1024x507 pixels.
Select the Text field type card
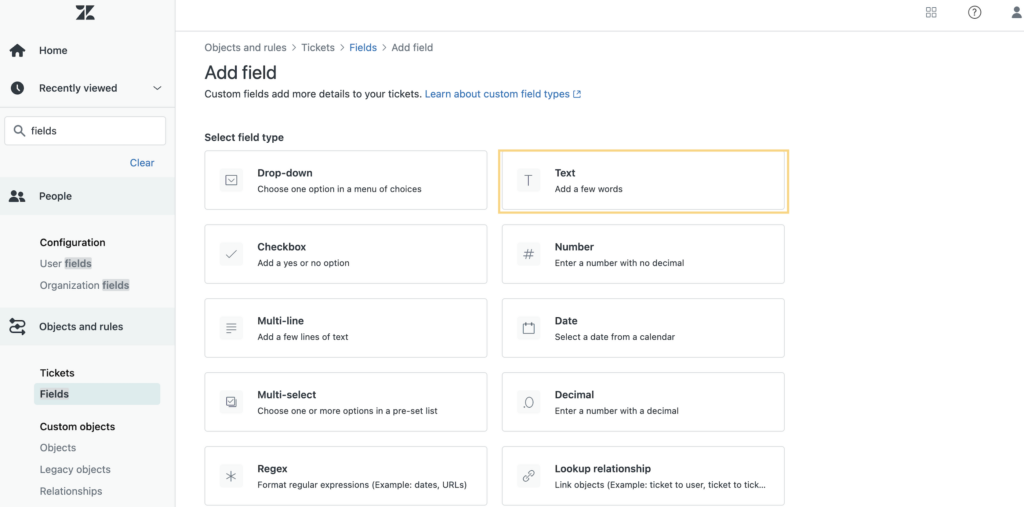tap(643, 181)
